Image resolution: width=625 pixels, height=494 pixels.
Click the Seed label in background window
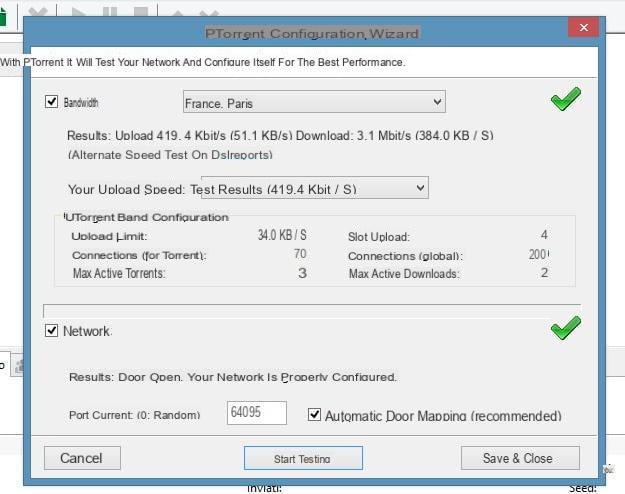pos(582,488)
